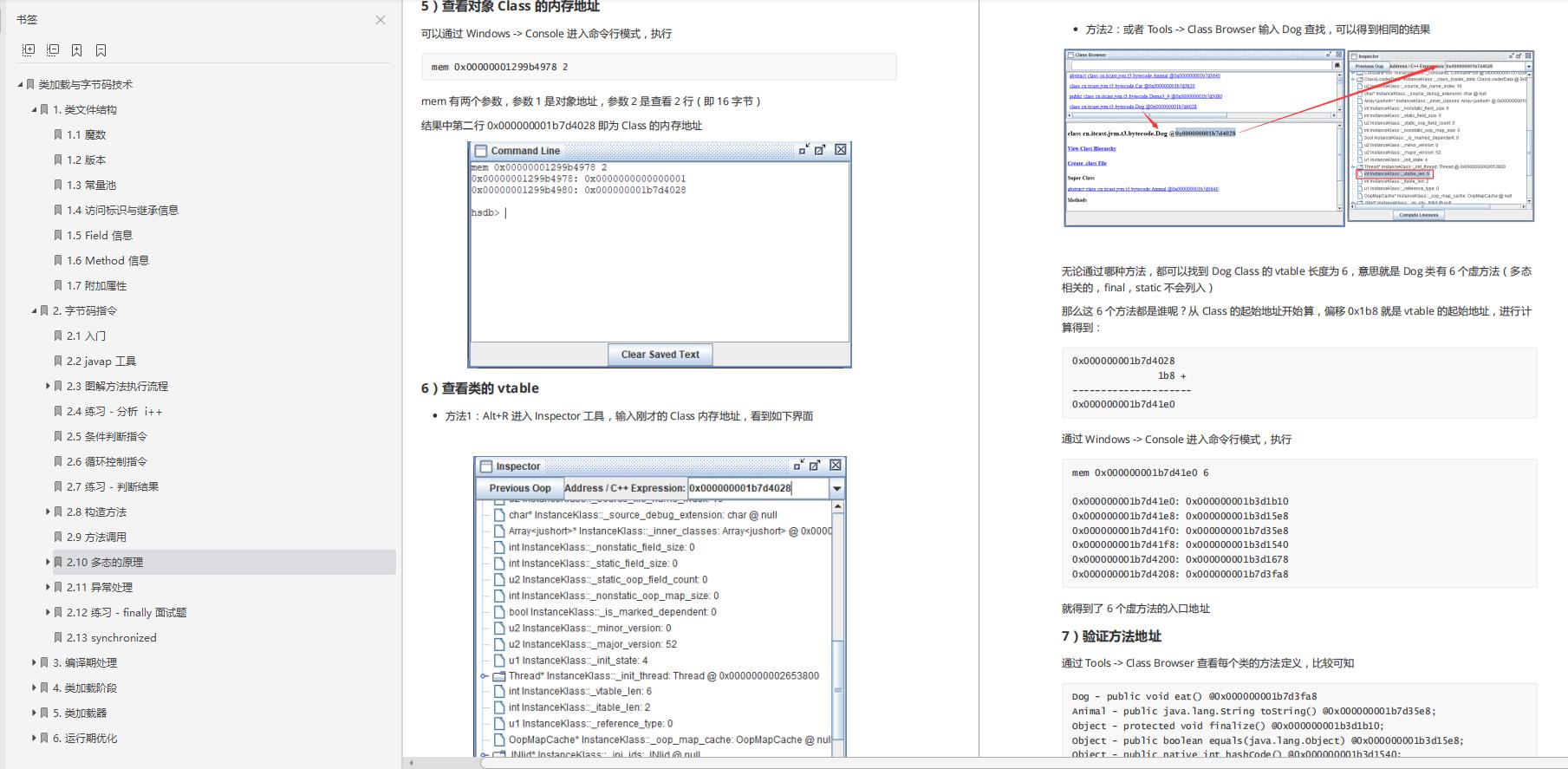Go to bookmark 2.7 练习 - 判断结果
The height and width of the screenshot is (769, 1568).
click(113, 487)
